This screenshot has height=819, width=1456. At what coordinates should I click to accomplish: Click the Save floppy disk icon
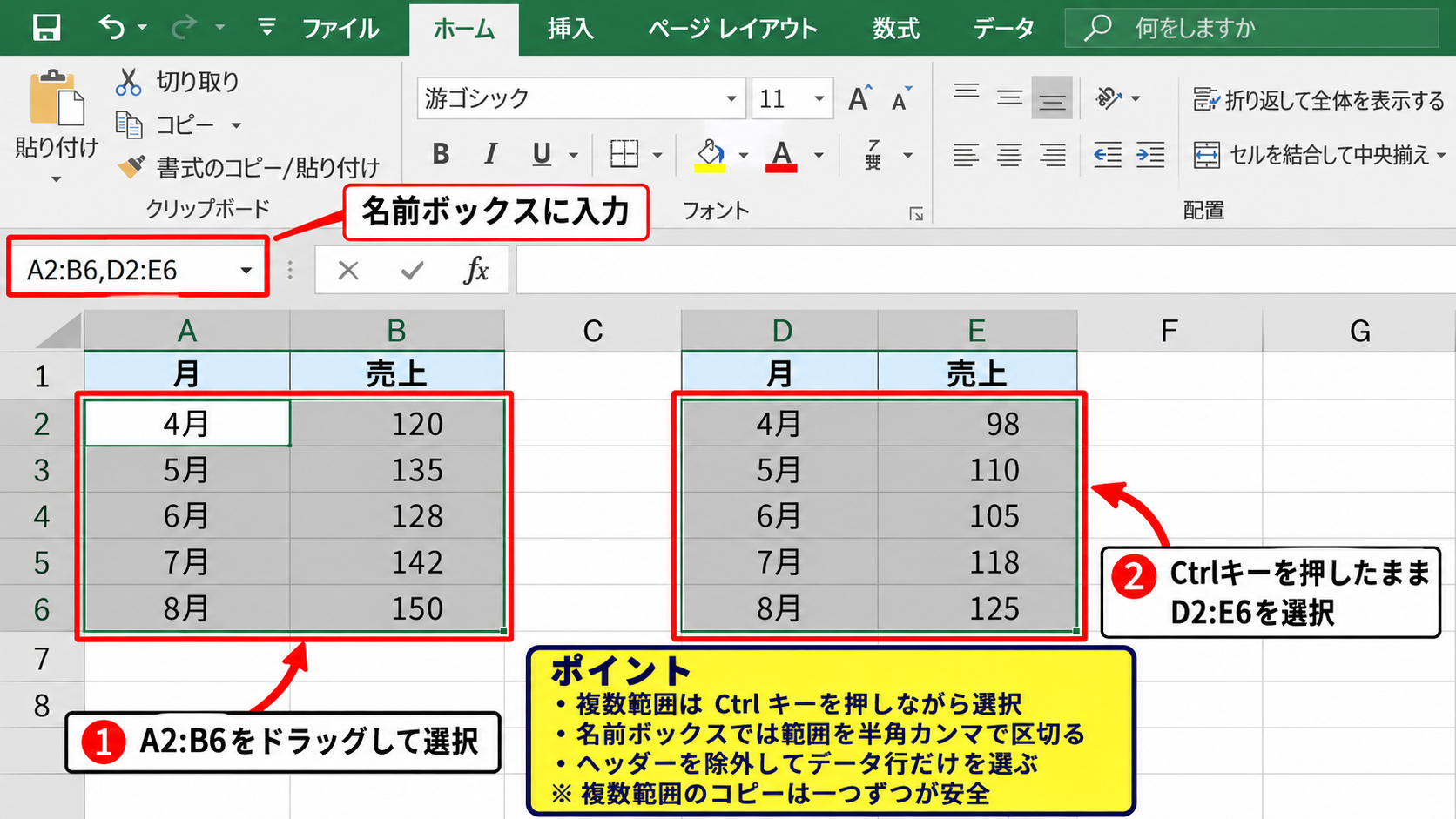[x=46, y=27]
